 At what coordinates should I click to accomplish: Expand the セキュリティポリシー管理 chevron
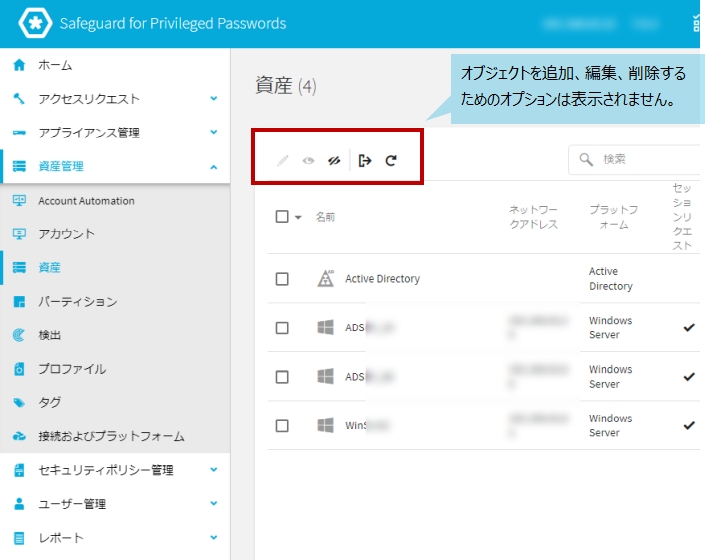coord(214,470)
